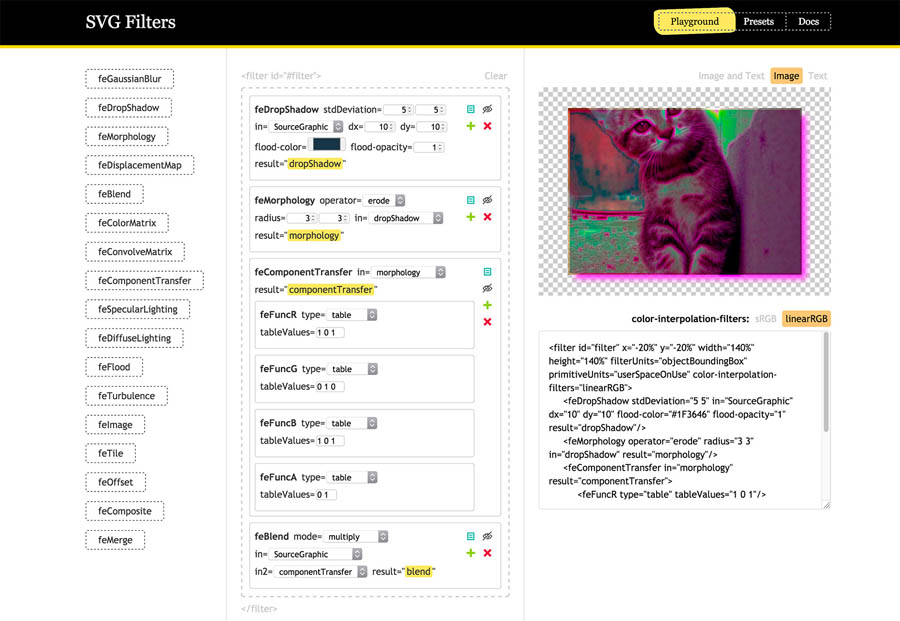Hide the feDropShadow primitive via eye icon
This screenshot has width=900, height=621.
point(487,109)
